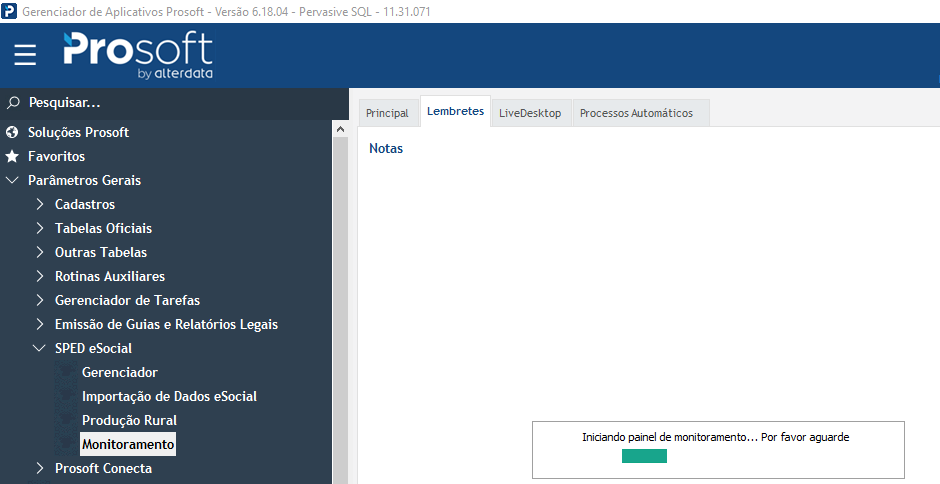Open the Favoritos entry
Screen dimensions: 940x484
click(x=56, y=156)
